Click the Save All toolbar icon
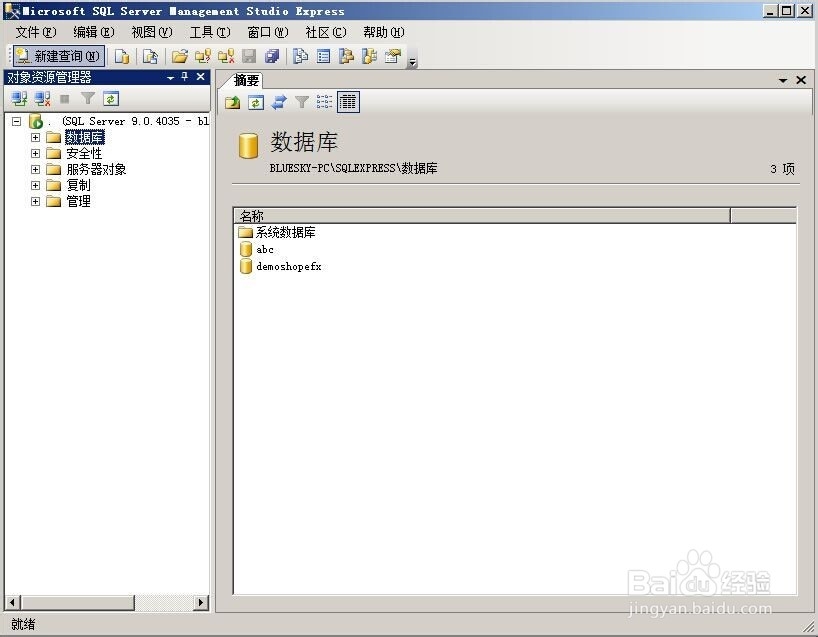Image resolution: width=818 pixels, height=637 pixels. (272, 56)
